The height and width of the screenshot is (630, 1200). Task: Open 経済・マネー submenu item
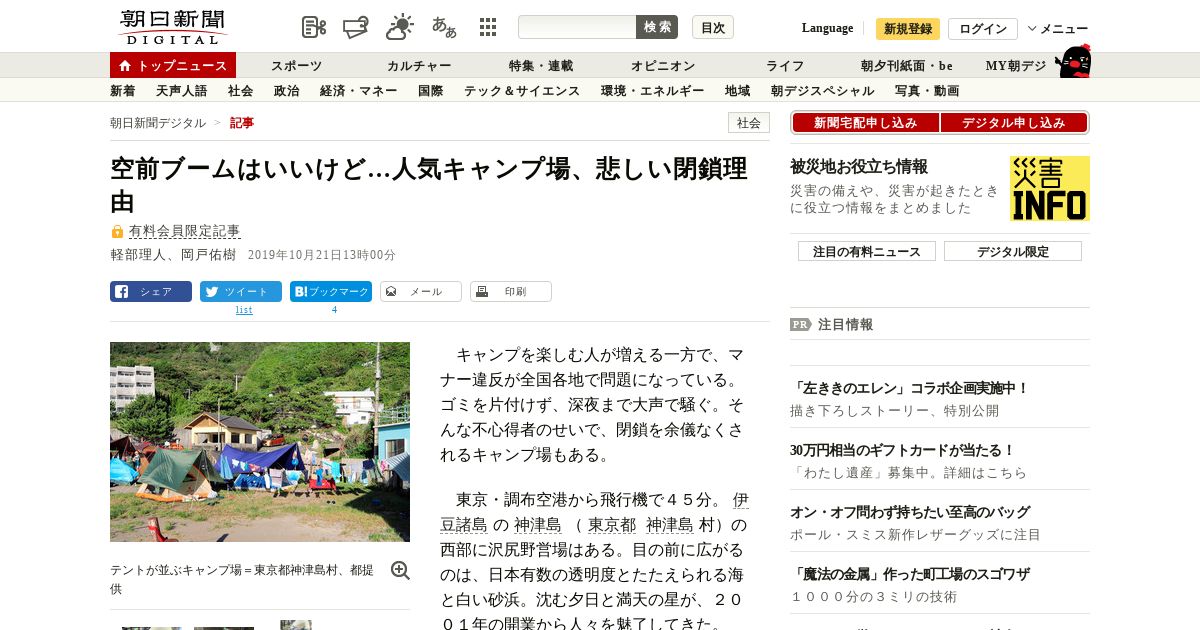pyautogui.click(x=358, y=91)
